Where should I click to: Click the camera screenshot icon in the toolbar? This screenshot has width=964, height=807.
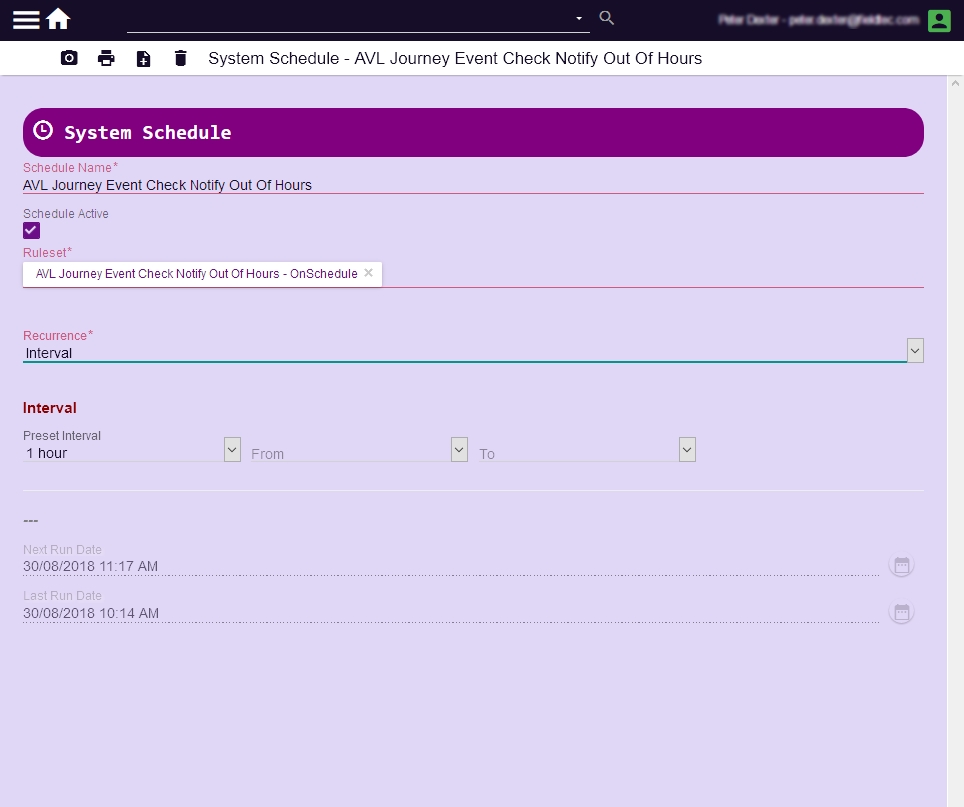point(68,58)
